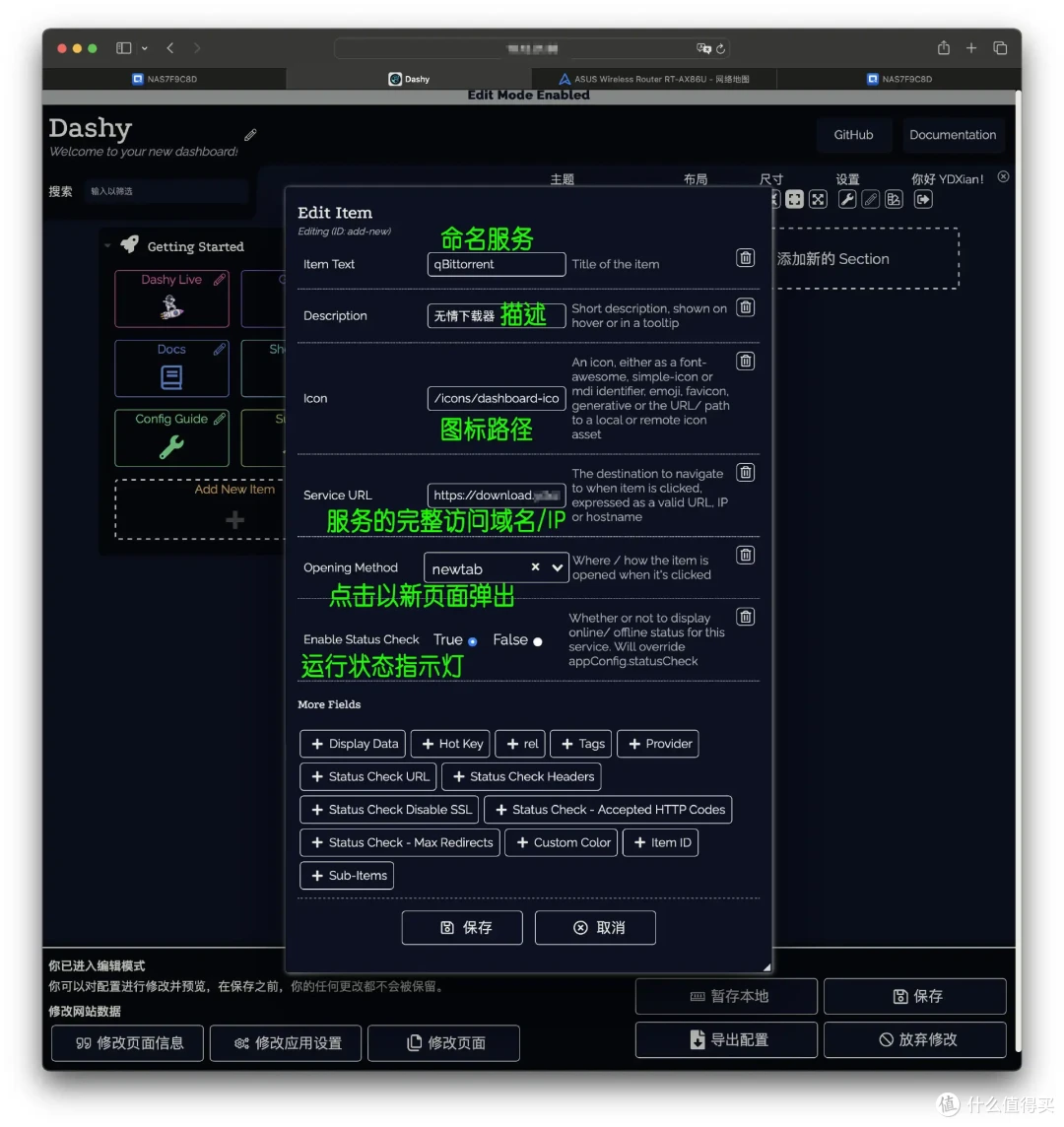Add the Sub-Items field
Screen dimensions: 1064x1127
pyautogui.click(x=347, y=876)
